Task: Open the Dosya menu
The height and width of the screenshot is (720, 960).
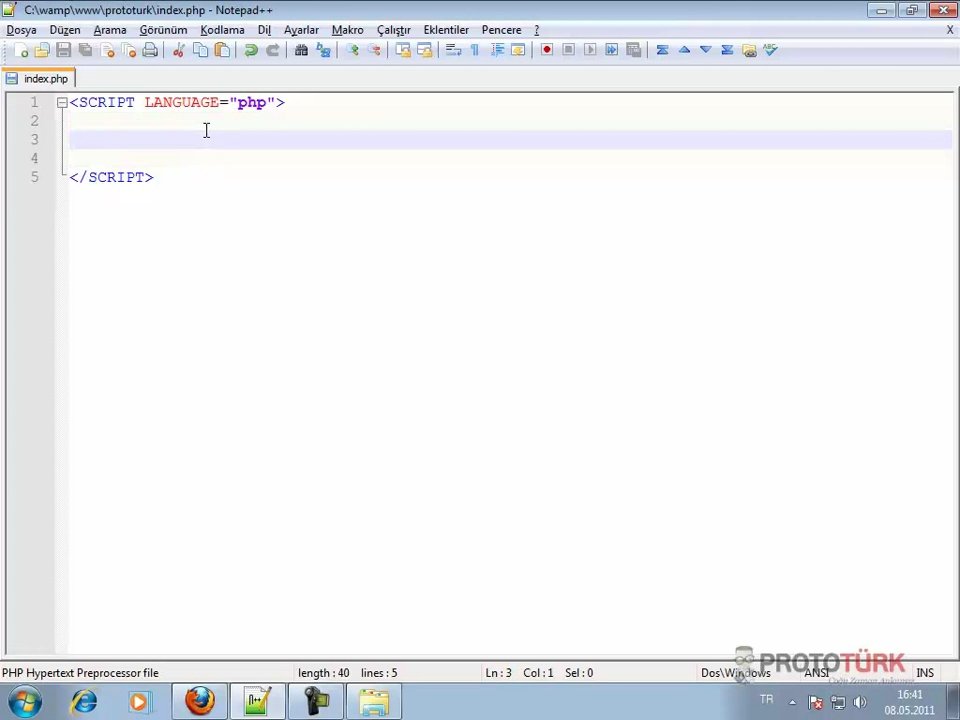Action: click(x=21, y=30)
